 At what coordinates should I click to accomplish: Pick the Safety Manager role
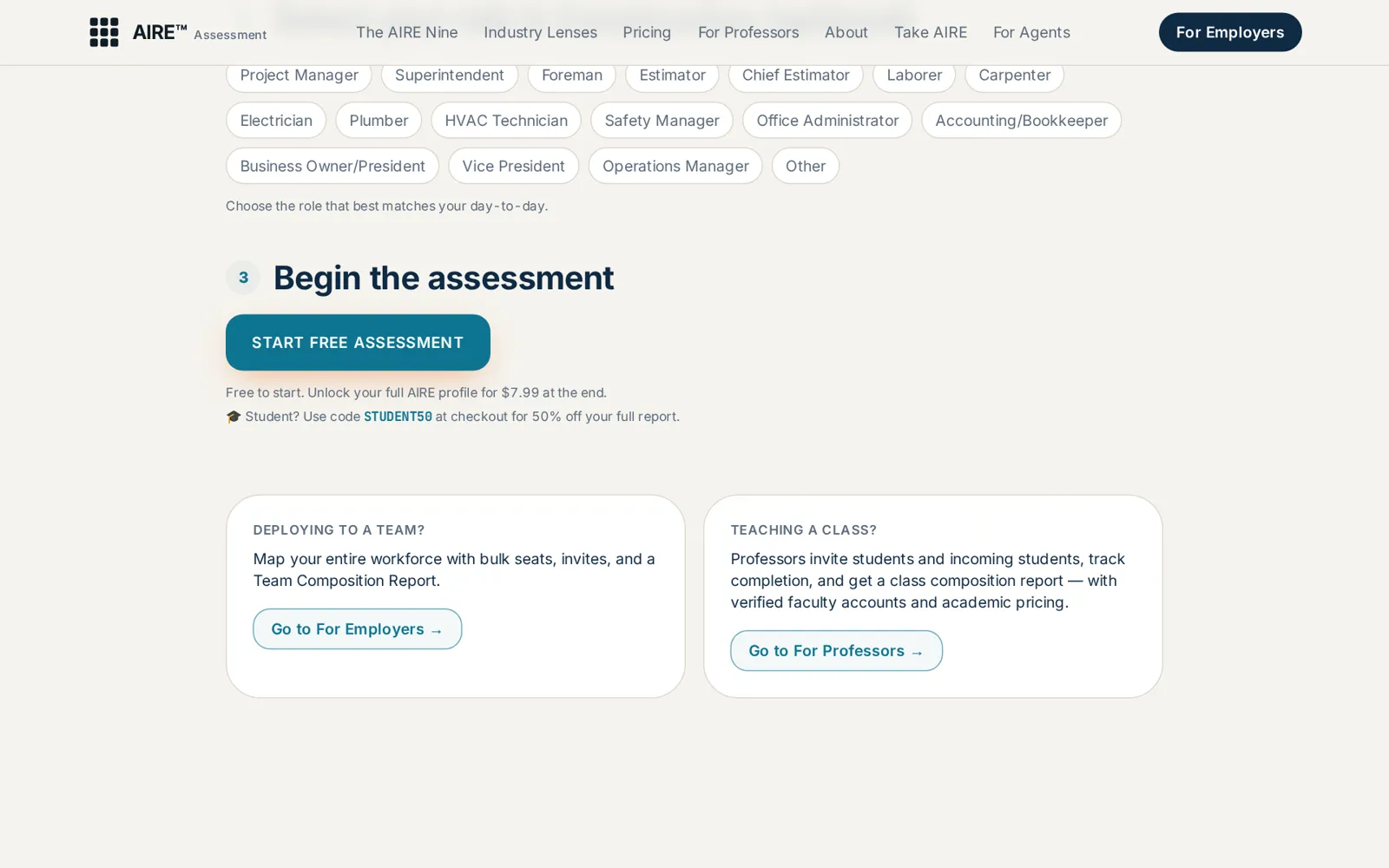pos(662,121)
